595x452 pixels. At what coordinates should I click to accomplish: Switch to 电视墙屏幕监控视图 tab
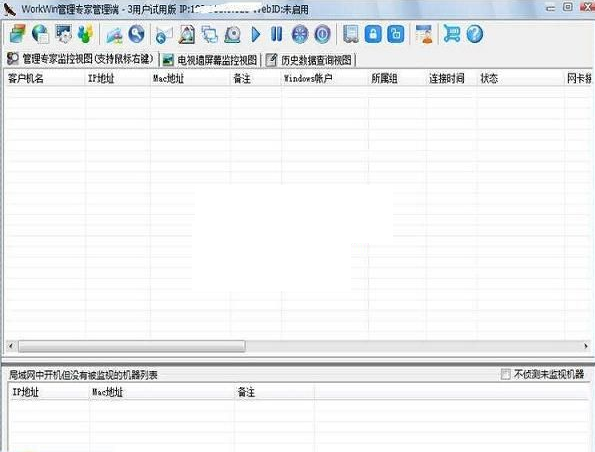(x=211, y=60)
